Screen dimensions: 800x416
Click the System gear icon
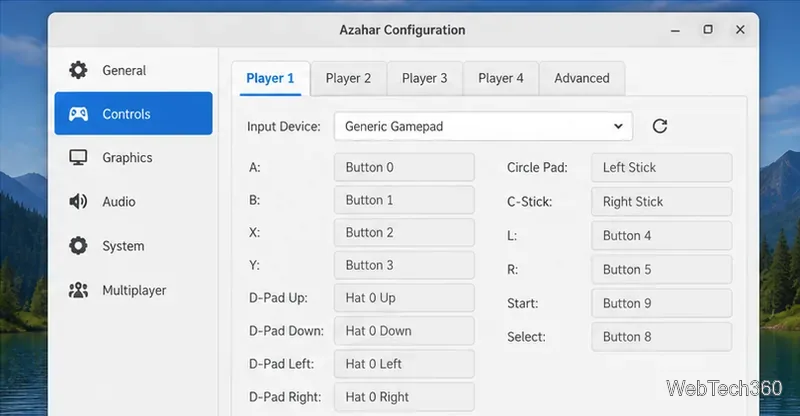point(78,246)
